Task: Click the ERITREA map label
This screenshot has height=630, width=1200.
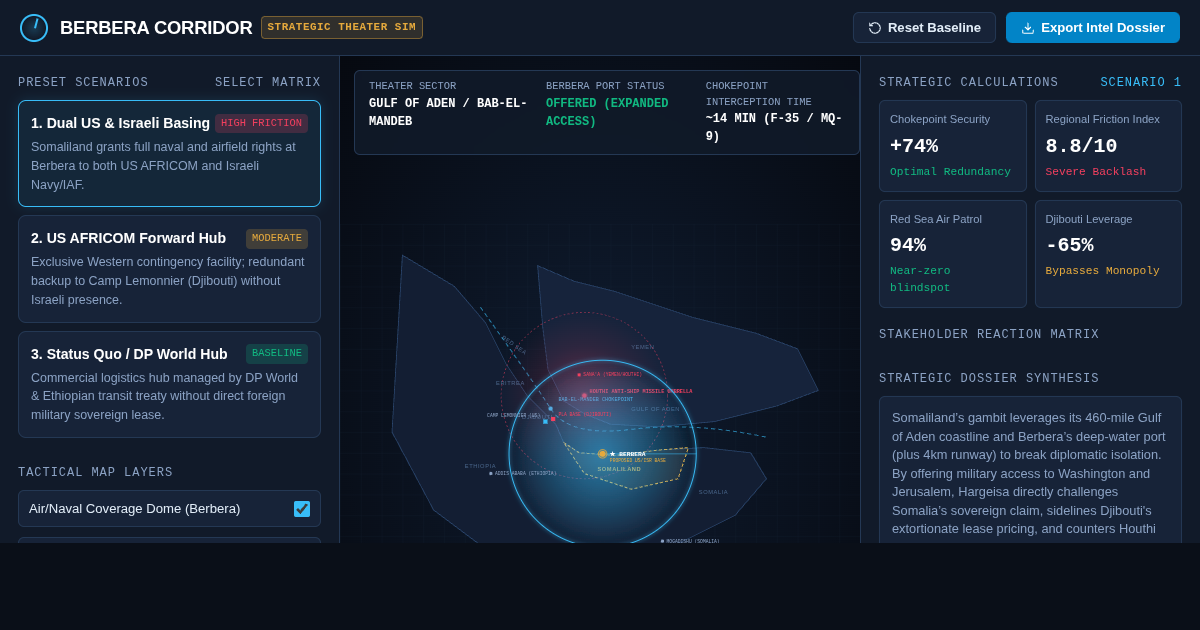Action: 510,383
